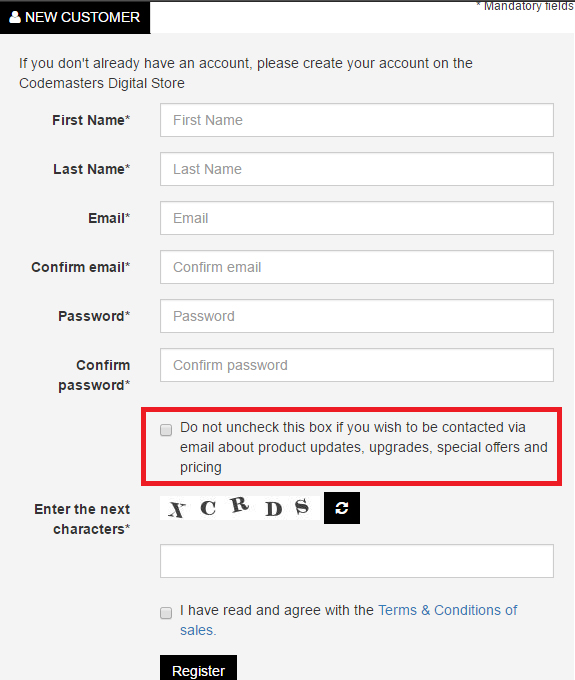
Task: Click the Confirm password label
Action: [94, 375]
